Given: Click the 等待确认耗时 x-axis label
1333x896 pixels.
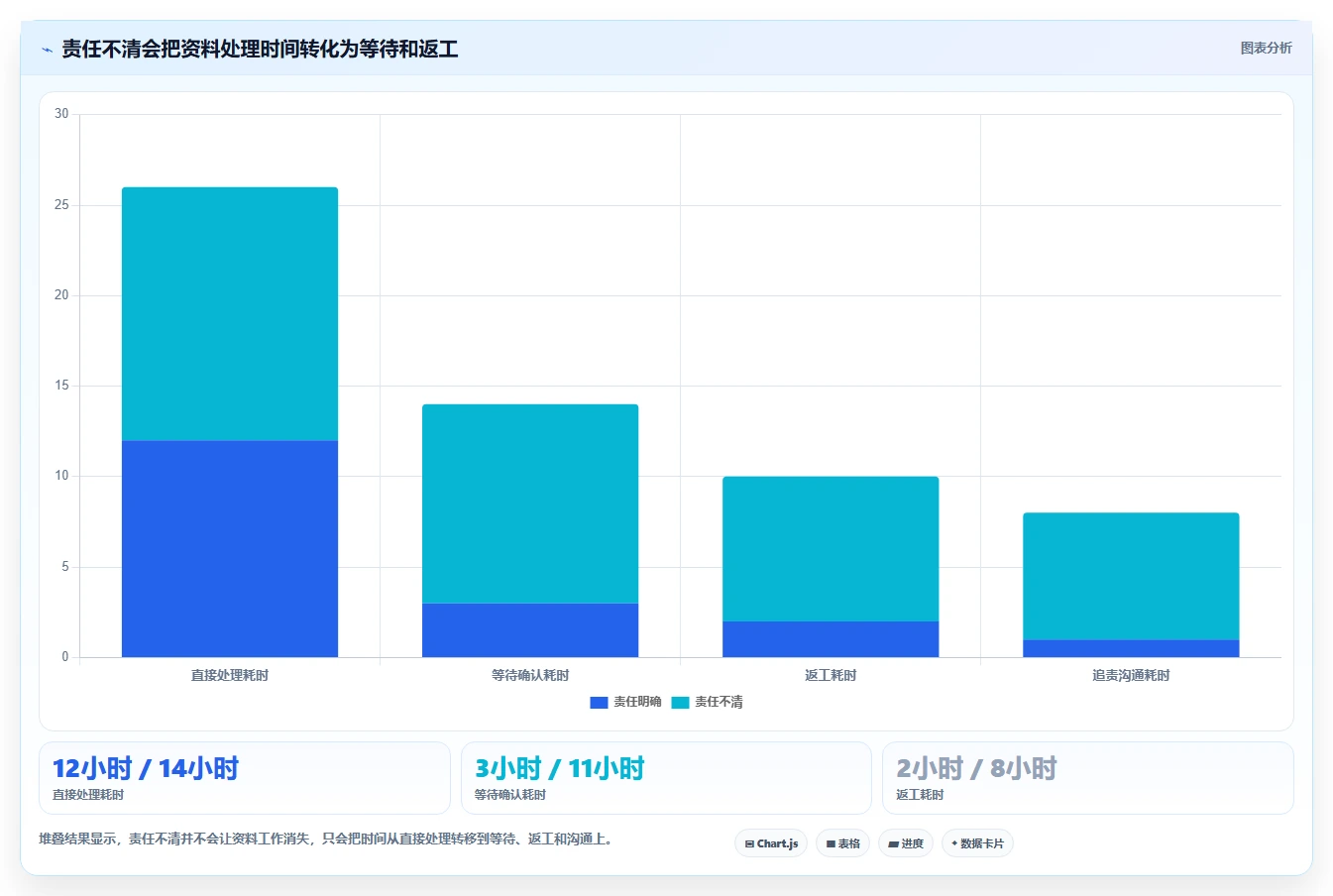Looking at the screenshot, I should 530,675.
